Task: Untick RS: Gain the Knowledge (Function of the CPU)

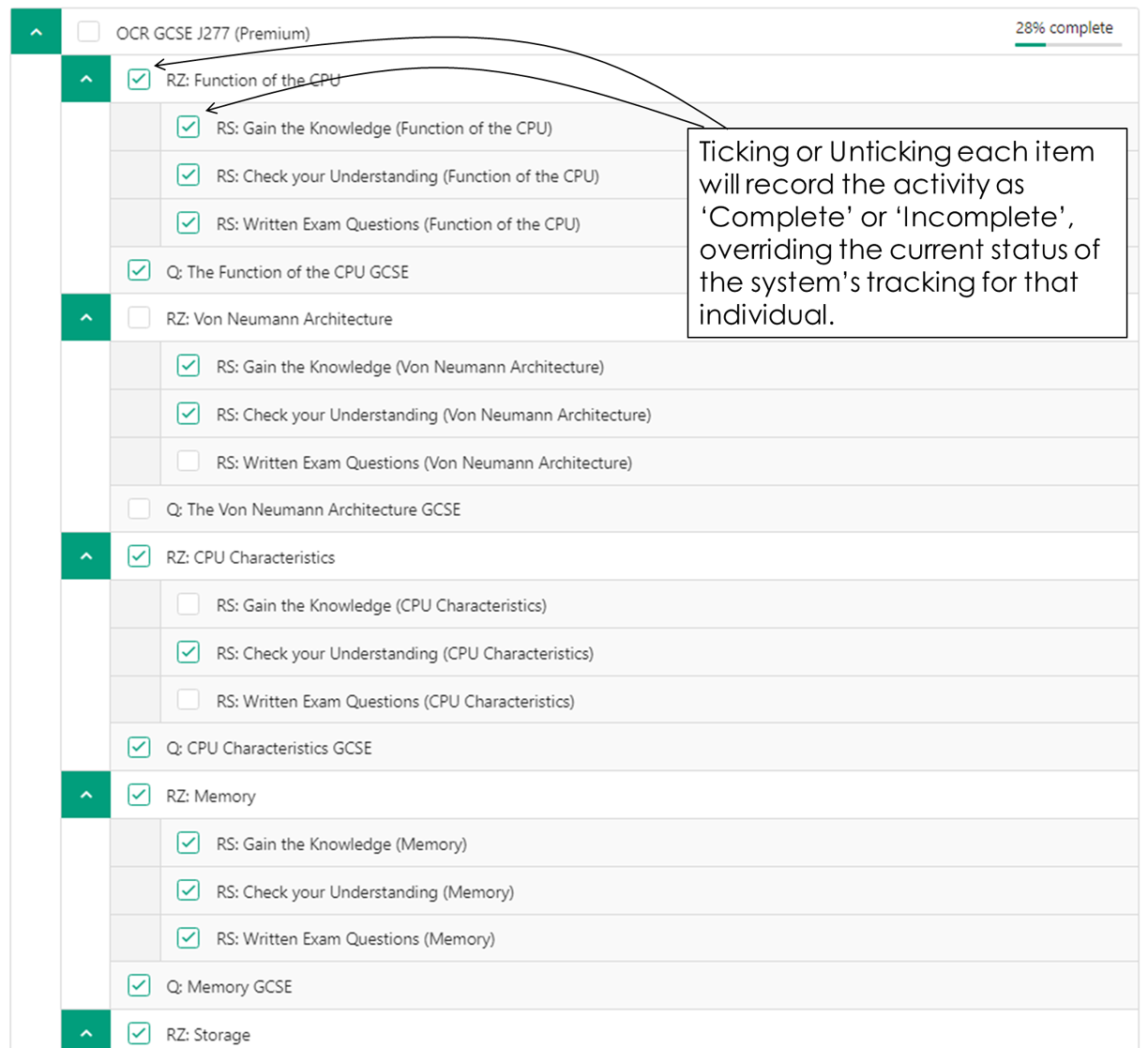Action: click(x=189, y=127)
